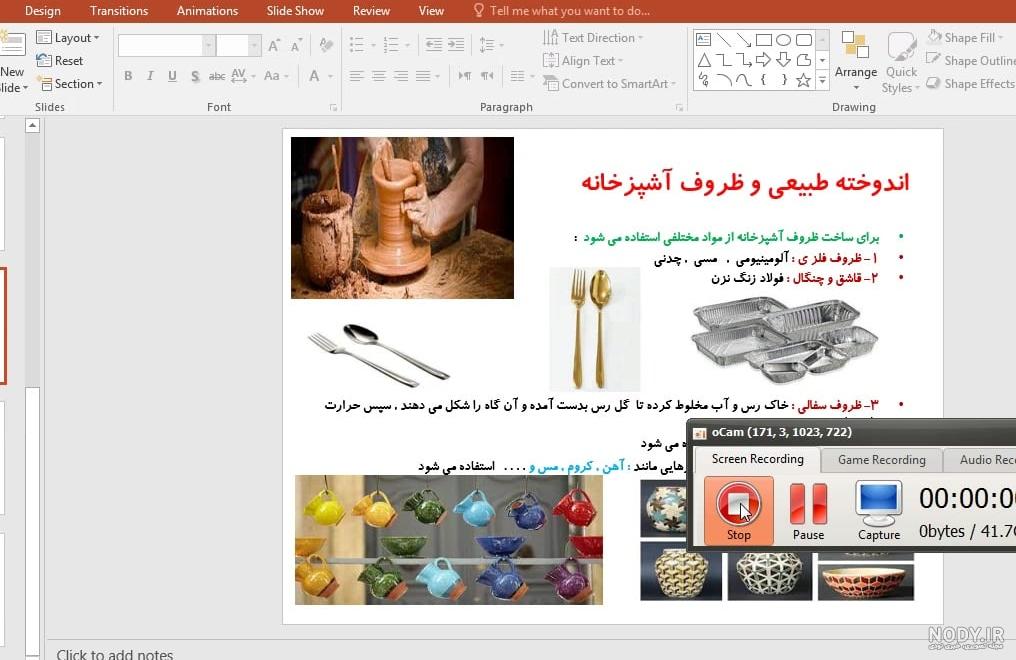This screenshot has width=1016, height=660.
Task: Click the slide panel scroll up arrow
Action: coord(32,126)
